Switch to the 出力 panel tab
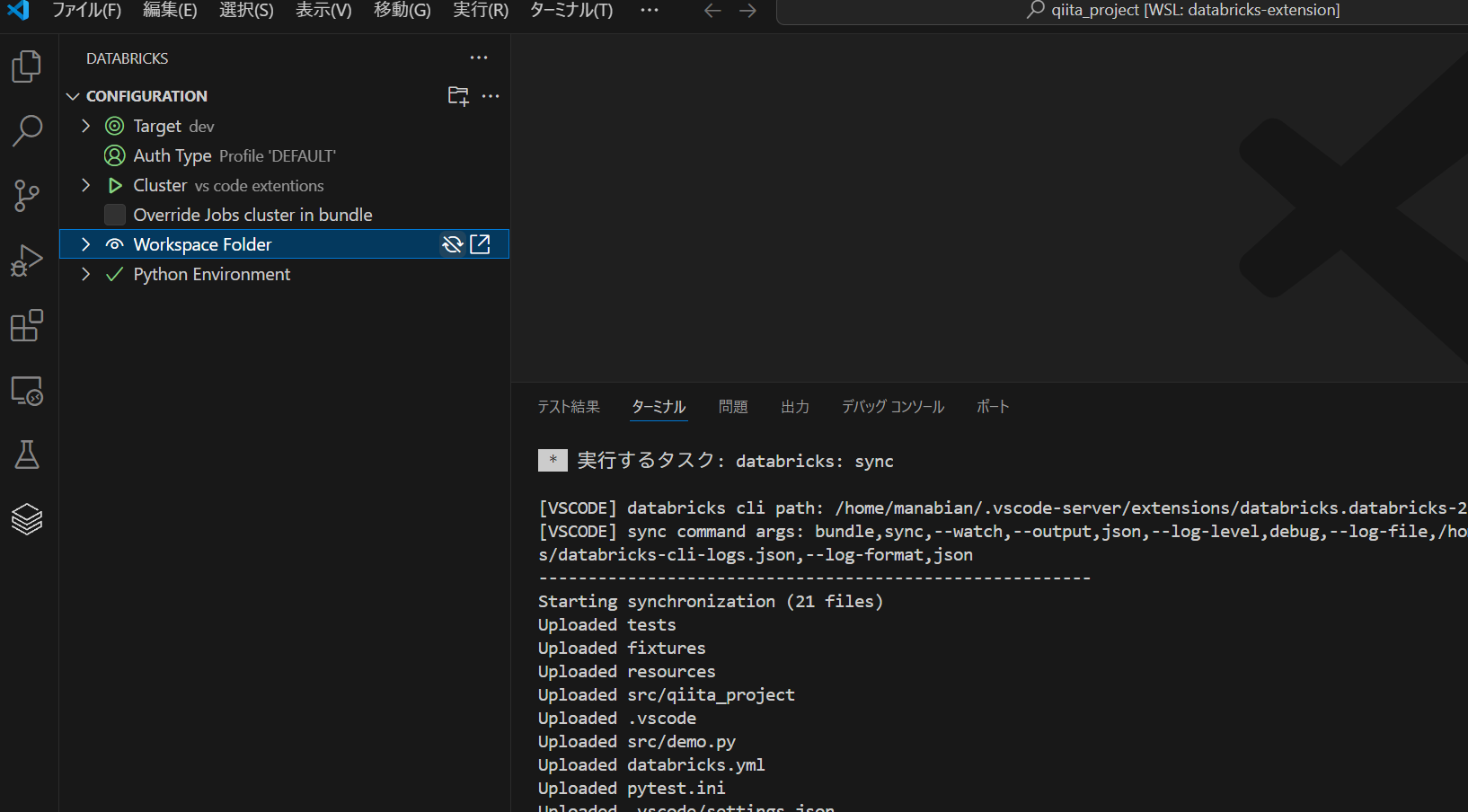The width and height of the screenshot is (1468, 812). pyautogui.click(x=795, y=407)
